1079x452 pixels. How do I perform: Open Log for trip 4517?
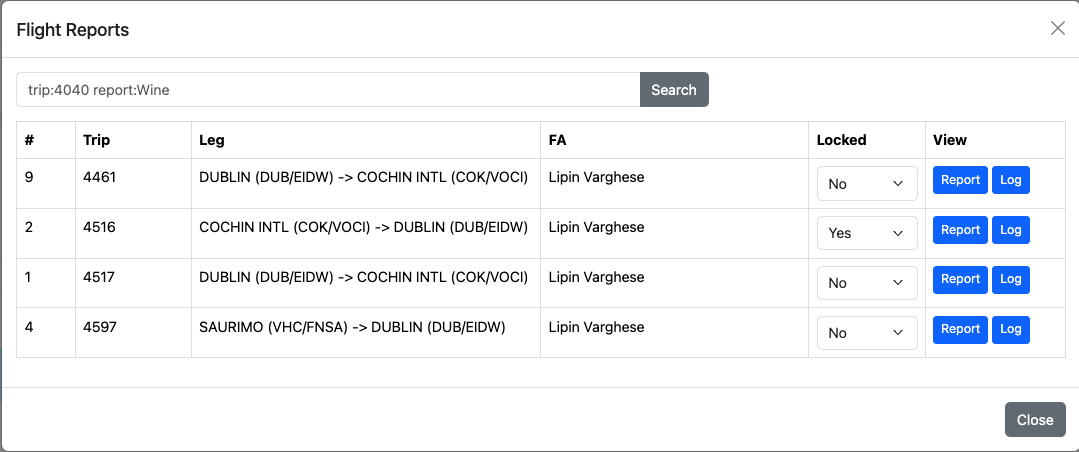point(1011,280)
